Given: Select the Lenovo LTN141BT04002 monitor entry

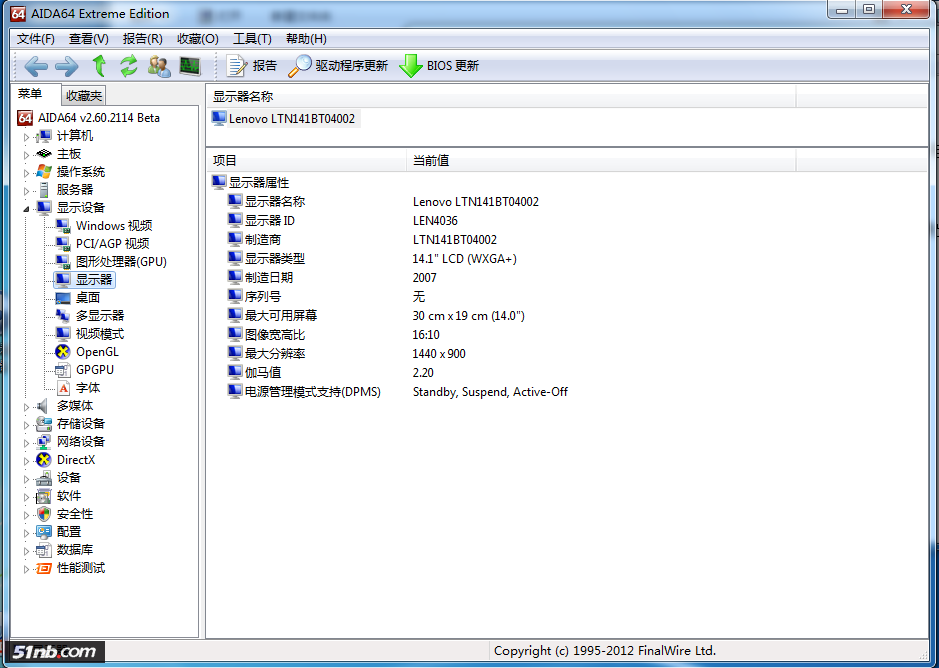Looking at the screenshot, I should (285, 118).
